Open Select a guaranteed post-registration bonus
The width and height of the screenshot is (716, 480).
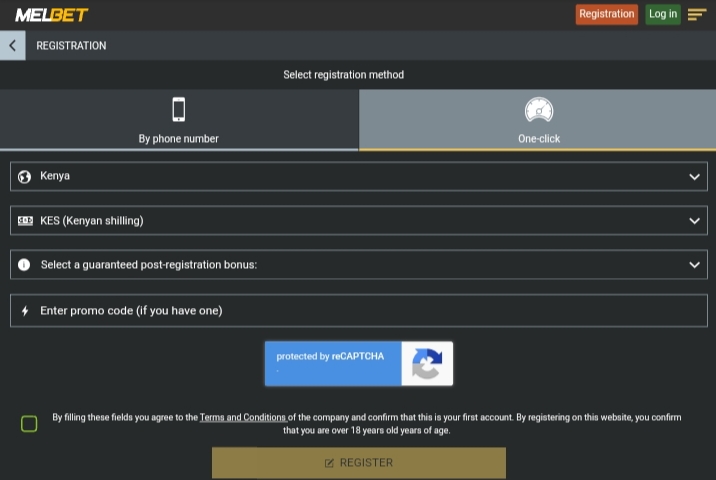[x=359, y=264]
